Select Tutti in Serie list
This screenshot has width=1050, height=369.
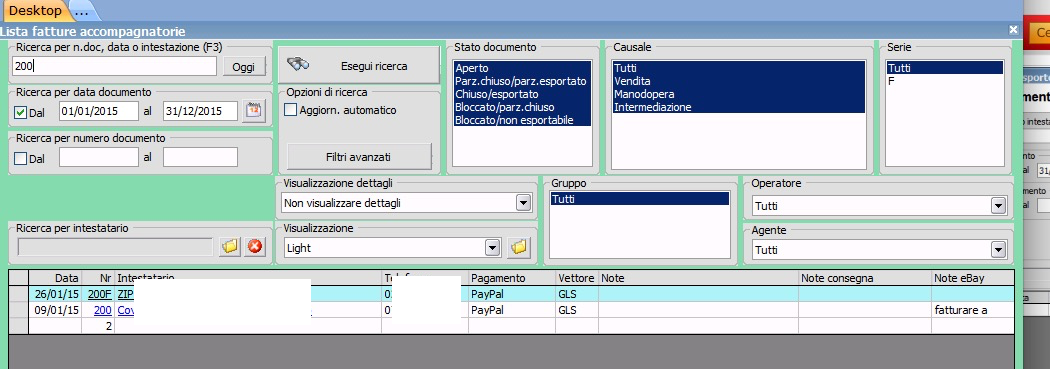click(x=944, y=68)
